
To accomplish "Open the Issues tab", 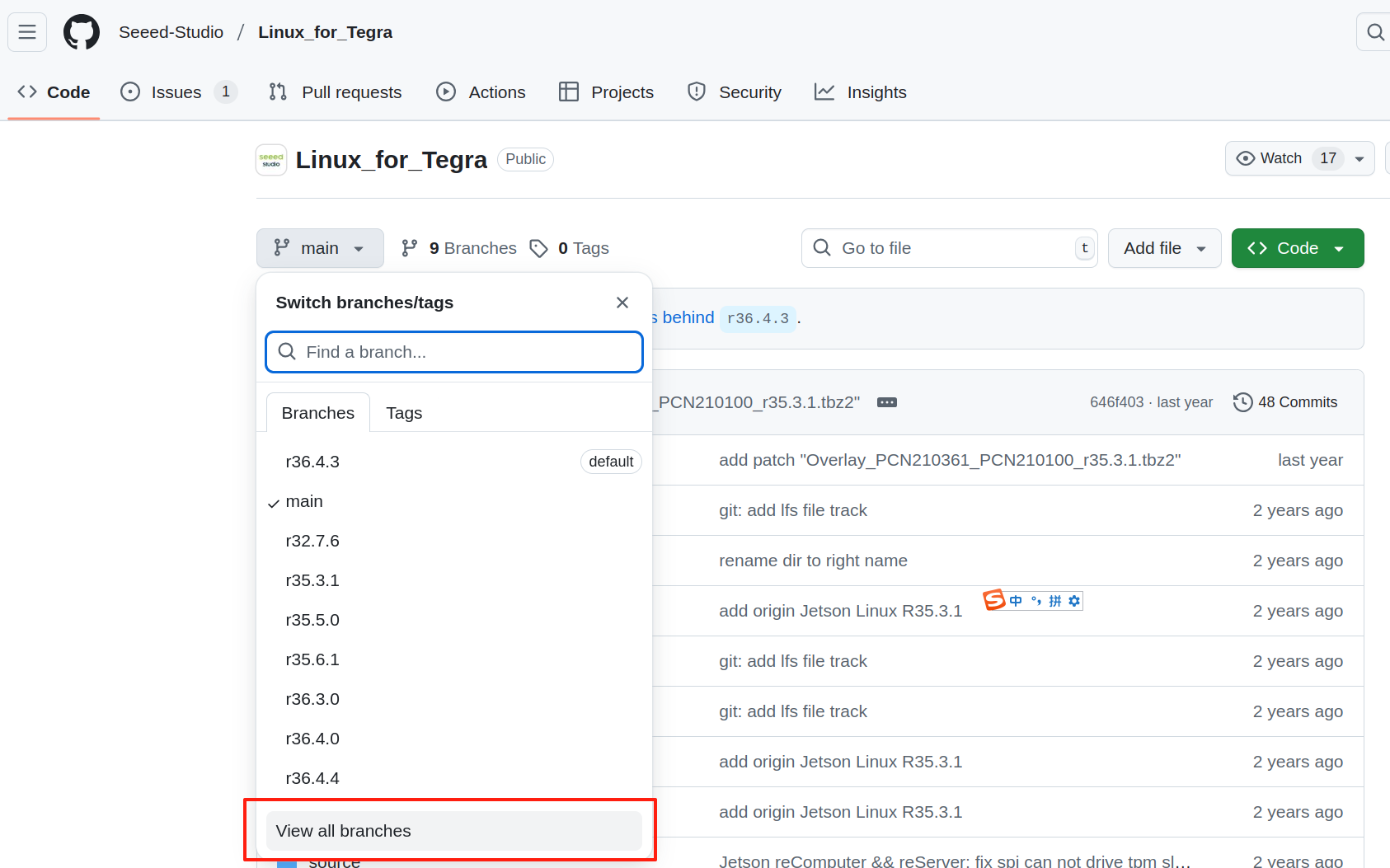I will coord(178,92).
